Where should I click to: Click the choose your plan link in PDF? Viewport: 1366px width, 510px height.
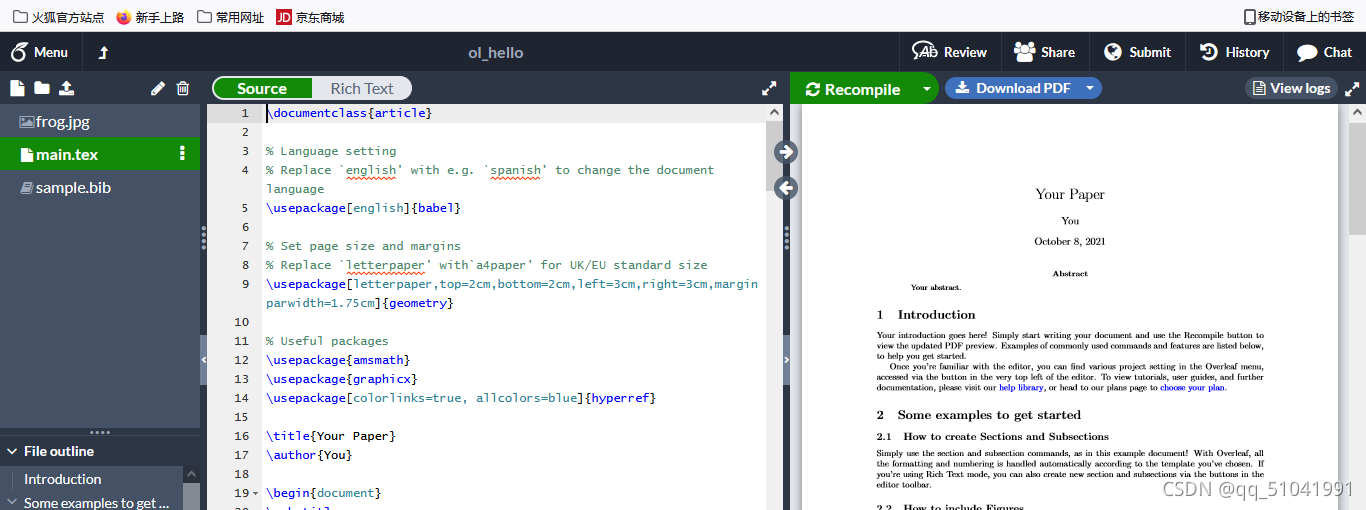(x=1192, y=387)
